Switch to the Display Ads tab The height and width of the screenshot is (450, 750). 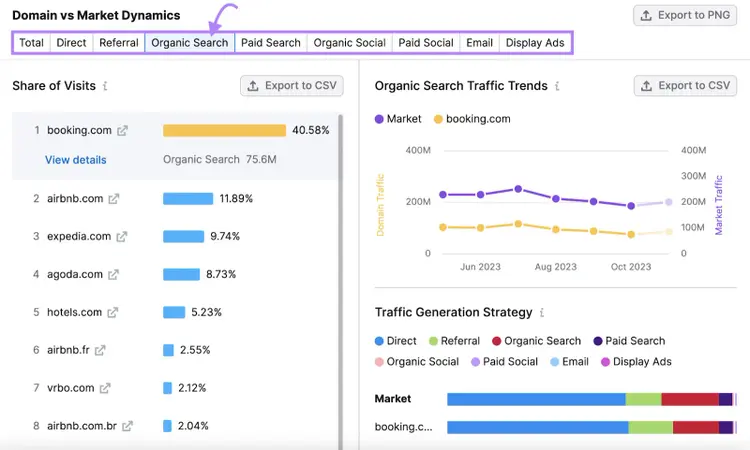coord(535,43)
